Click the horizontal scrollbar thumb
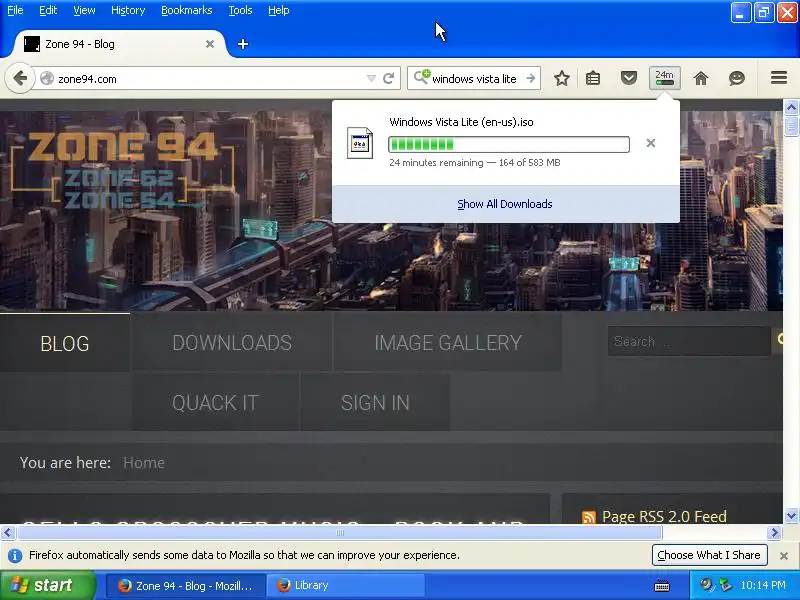The height and width of the screenshot is (600, 800). (340, 533)
